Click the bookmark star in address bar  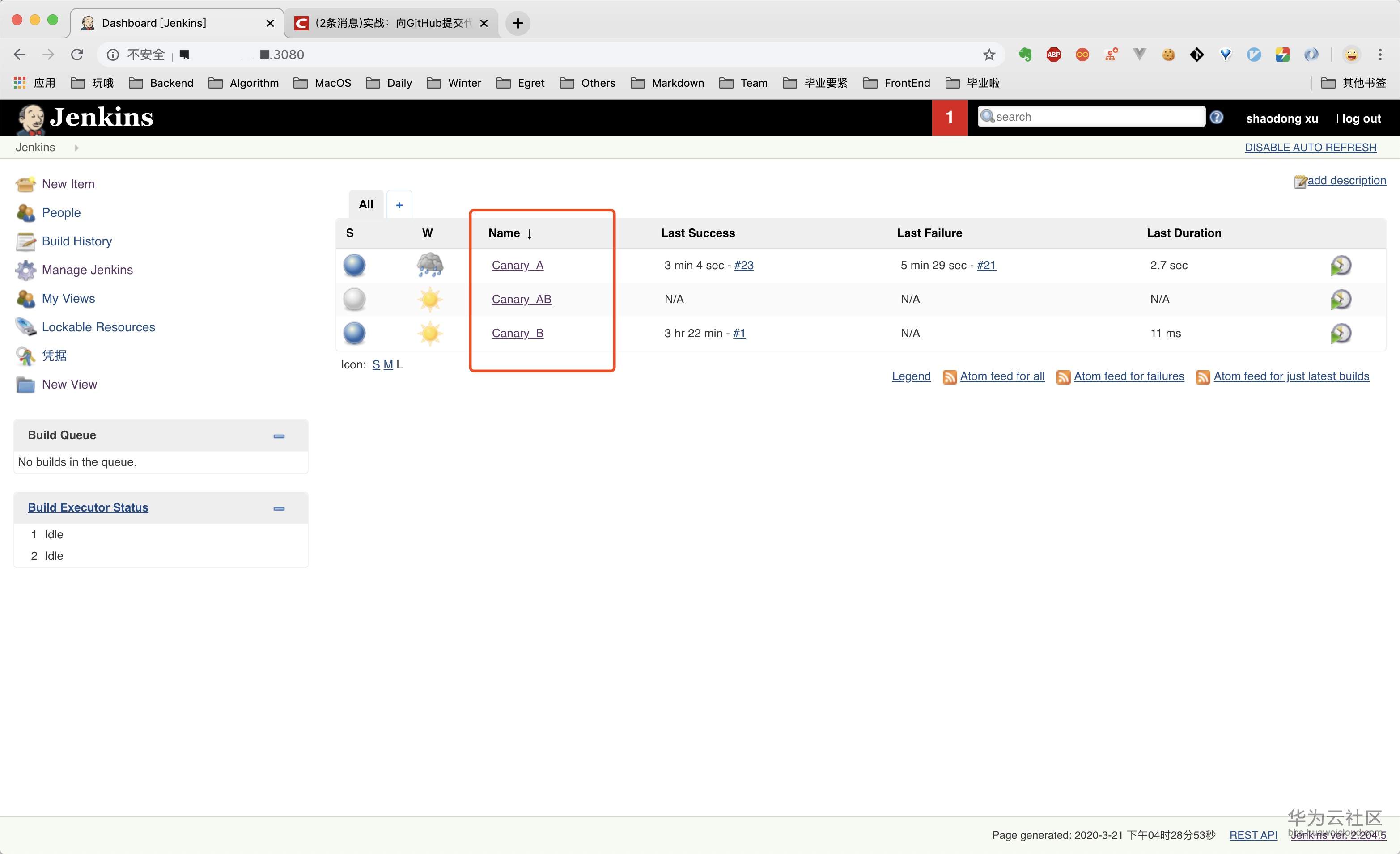(x=989, y=55)
